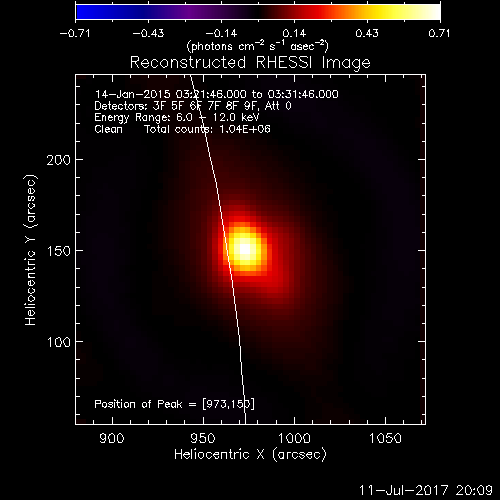Click the 'Detectors: 3F 5F 6F 7F 8F 9F, Att 0' line
This screenshot has height=500, width=500.
(x=193, y=106)
